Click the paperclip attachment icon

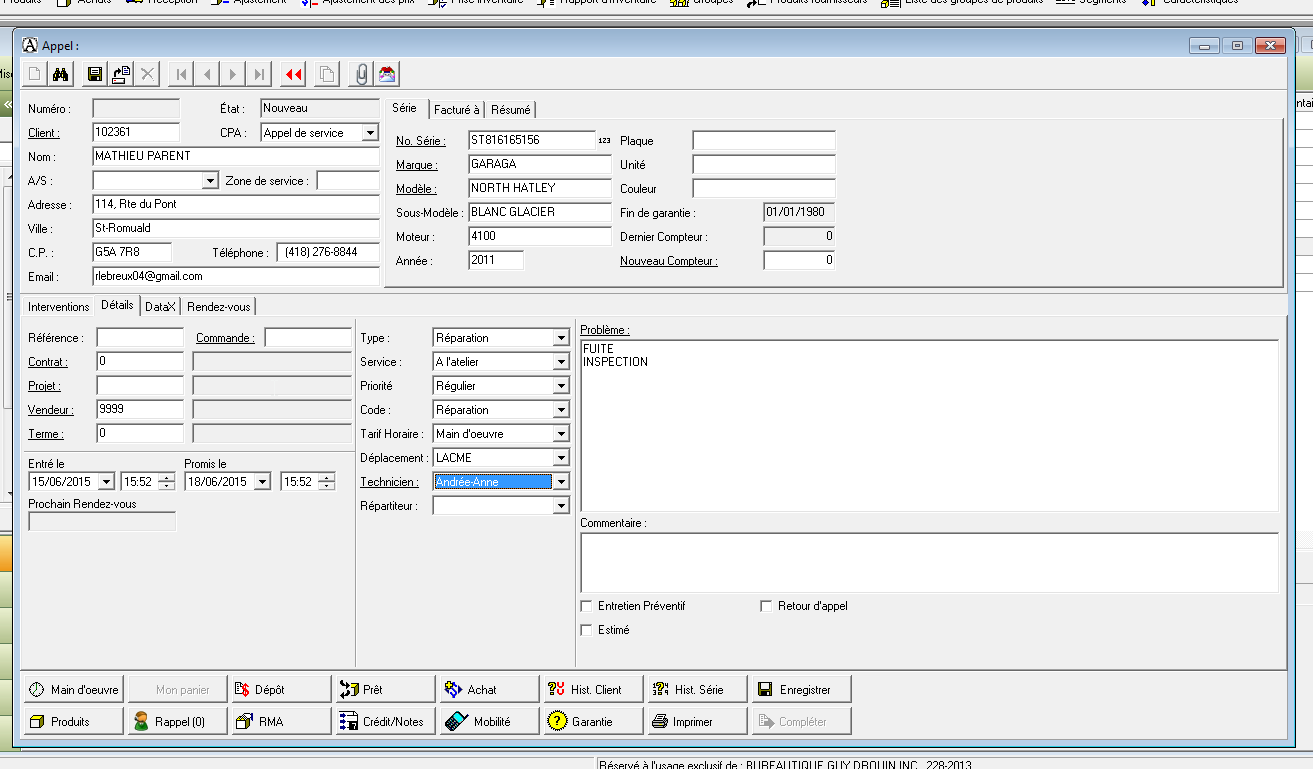click(x=361, y=73)
